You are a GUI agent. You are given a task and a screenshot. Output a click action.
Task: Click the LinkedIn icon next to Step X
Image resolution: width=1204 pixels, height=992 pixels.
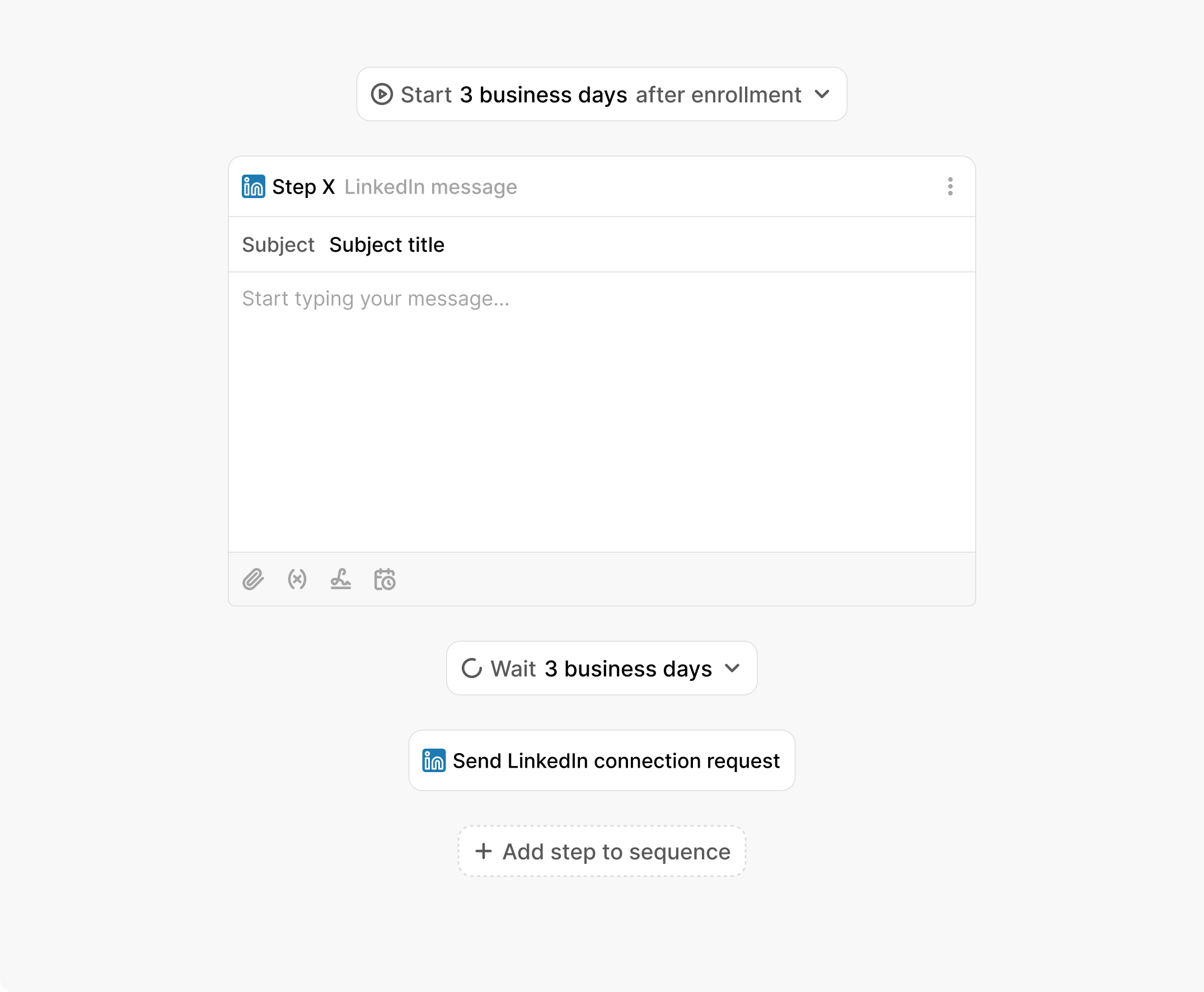coord(253,186)
